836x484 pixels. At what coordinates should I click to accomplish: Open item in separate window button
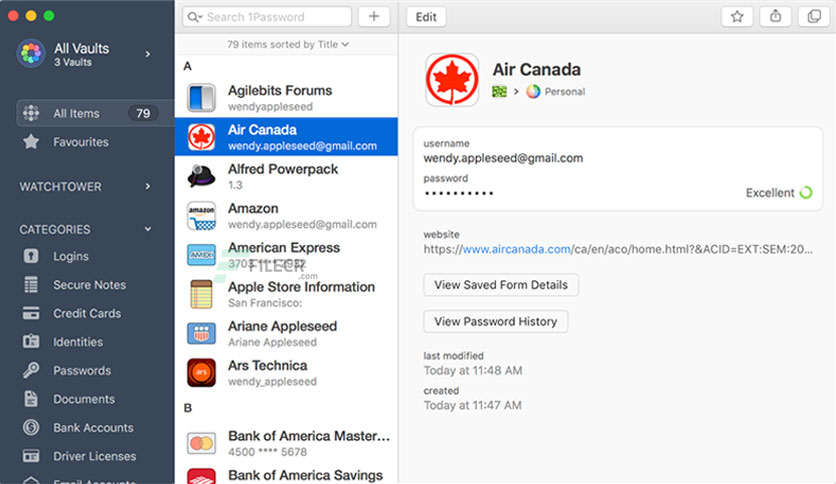click(814, 17)
